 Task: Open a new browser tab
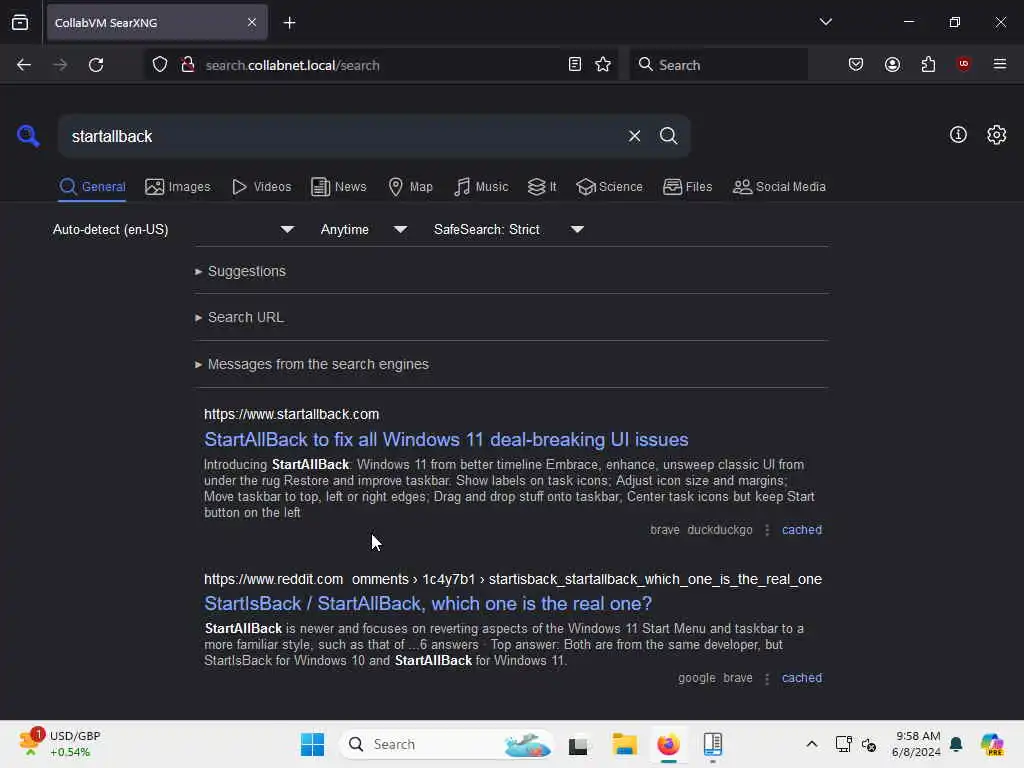click(289, 23)
